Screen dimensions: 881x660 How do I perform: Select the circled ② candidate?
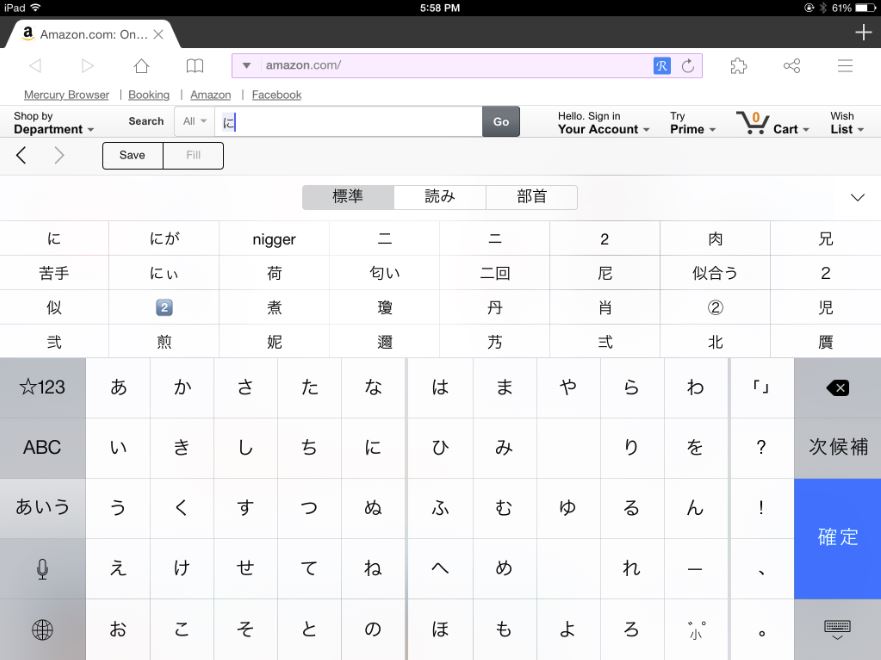coord(715,307)
